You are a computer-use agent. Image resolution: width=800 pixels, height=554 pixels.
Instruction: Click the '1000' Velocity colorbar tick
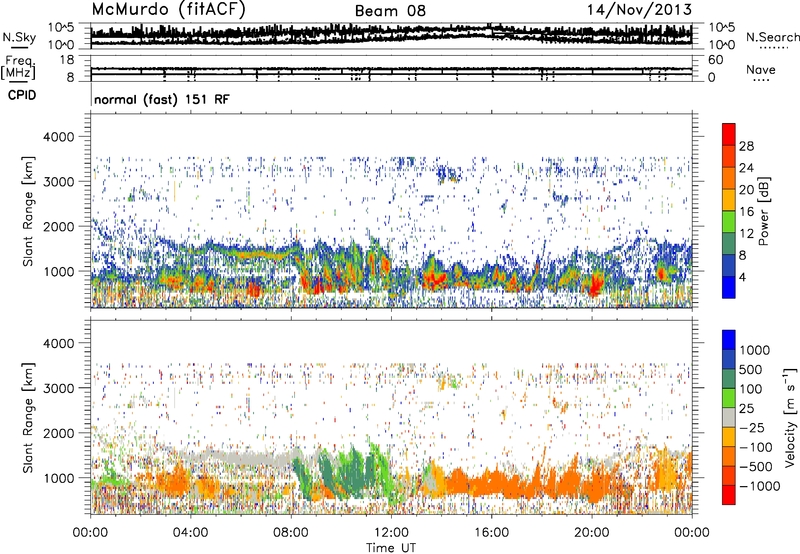754,350
